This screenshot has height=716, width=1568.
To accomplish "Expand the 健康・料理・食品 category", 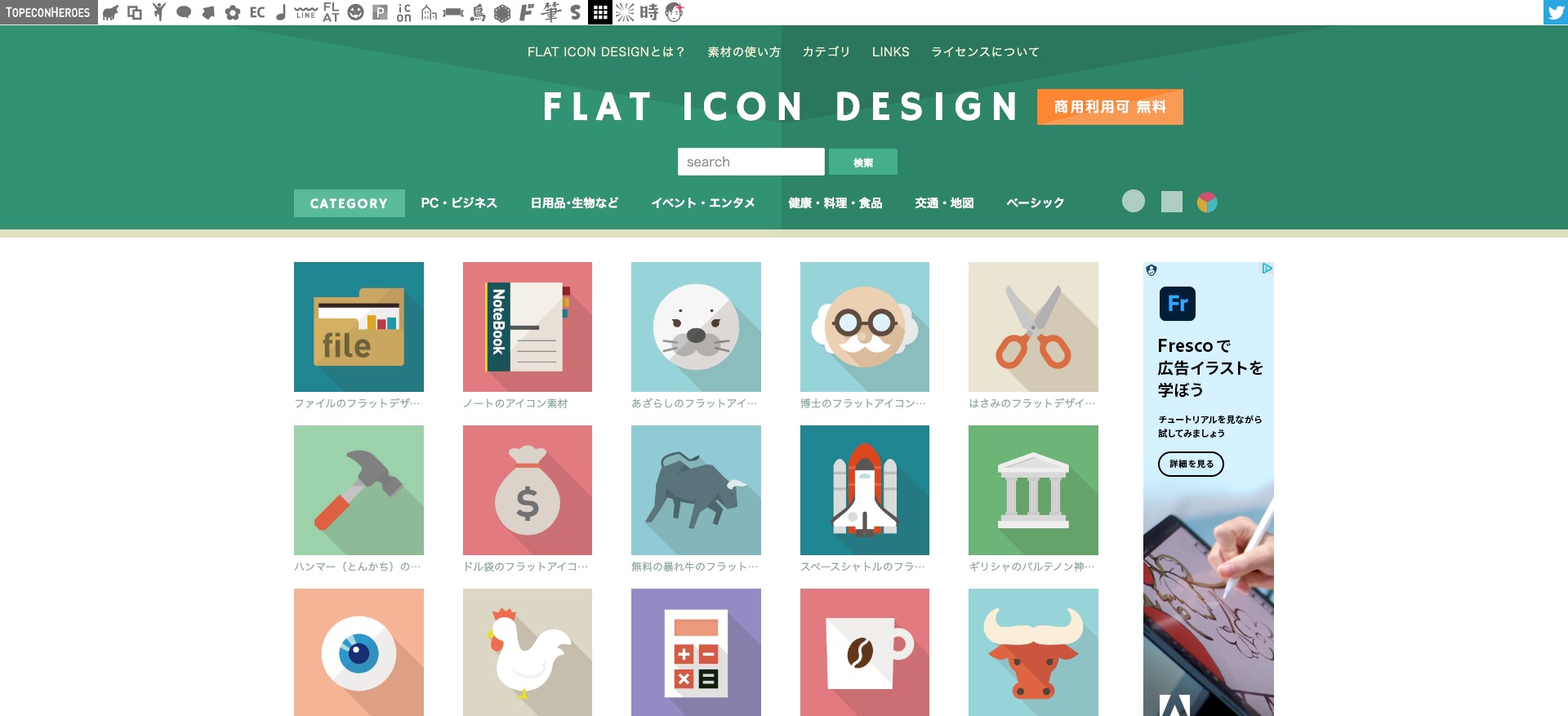I will click(x=835, y=203).
